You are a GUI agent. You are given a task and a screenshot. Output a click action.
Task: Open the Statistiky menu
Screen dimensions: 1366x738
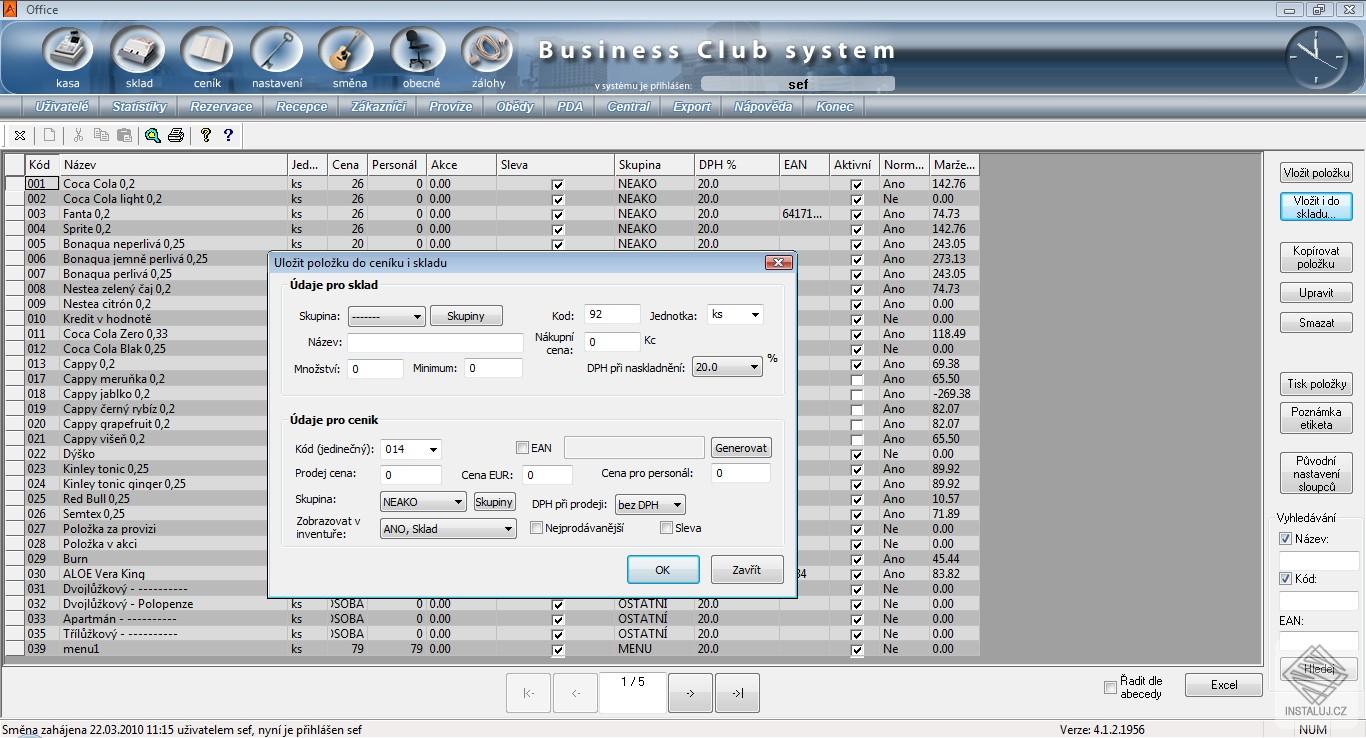coord(139,107)
